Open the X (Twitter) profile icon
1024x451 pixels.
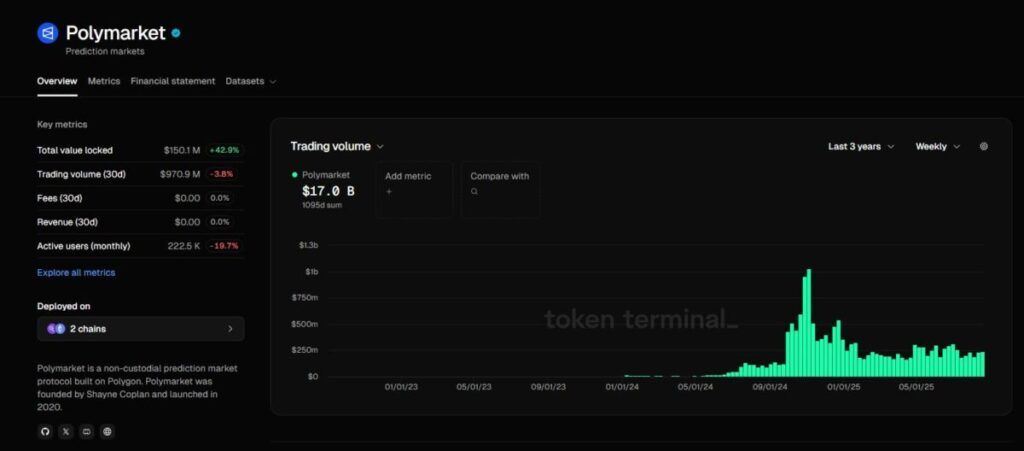tap(66, 431)
